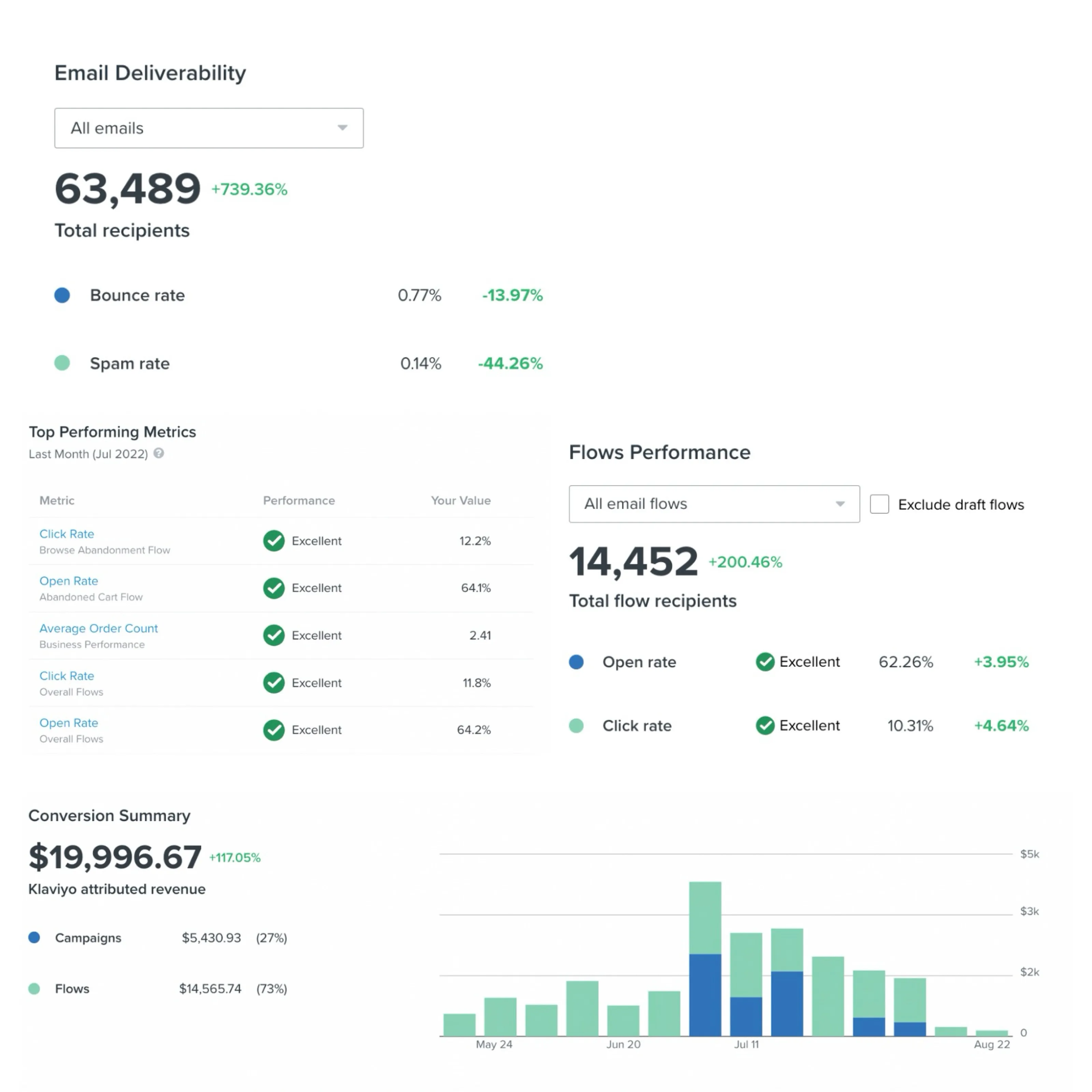Click the $19,996.67 attributed revenue figure

(x=115, y=857)
